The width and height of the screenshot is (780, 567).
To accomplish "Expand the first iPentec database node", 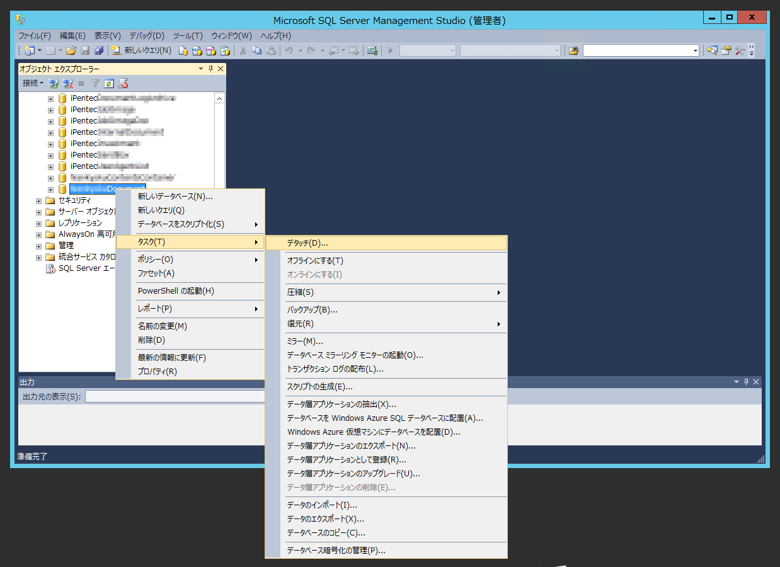I will (x=51, y=99).
